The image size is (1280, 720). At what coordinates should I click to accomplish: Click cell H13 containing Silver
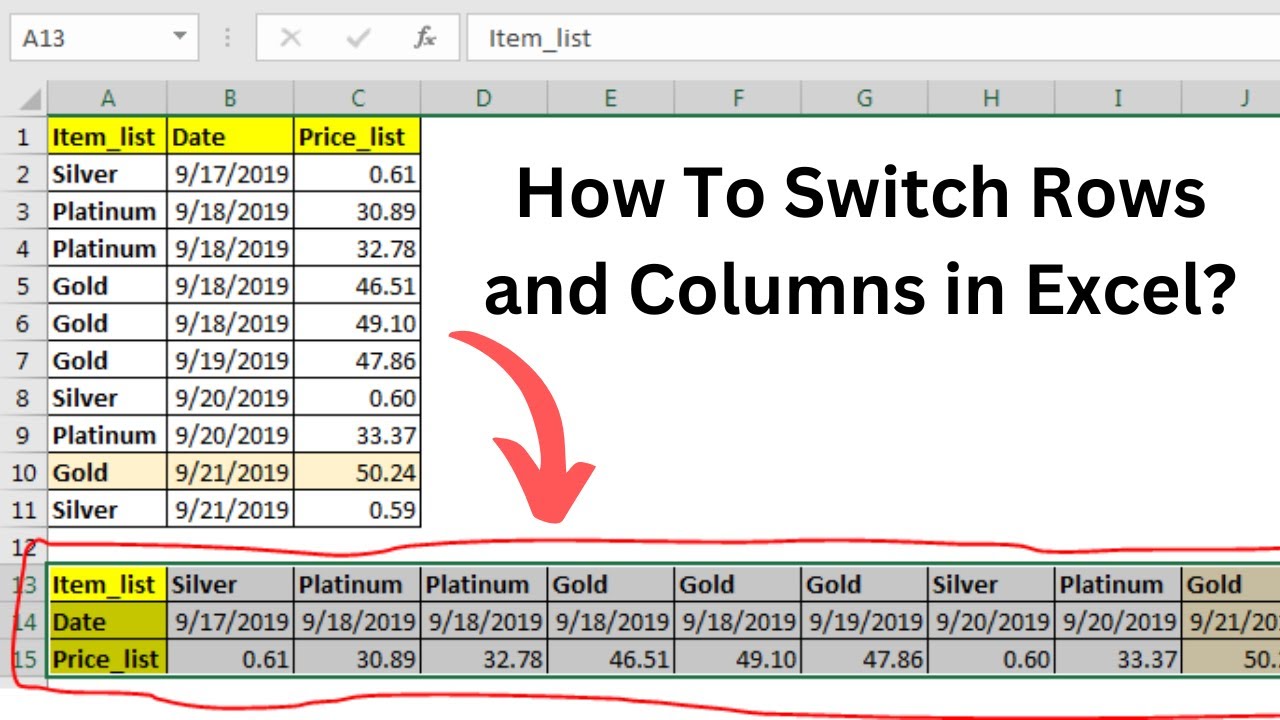991,585
